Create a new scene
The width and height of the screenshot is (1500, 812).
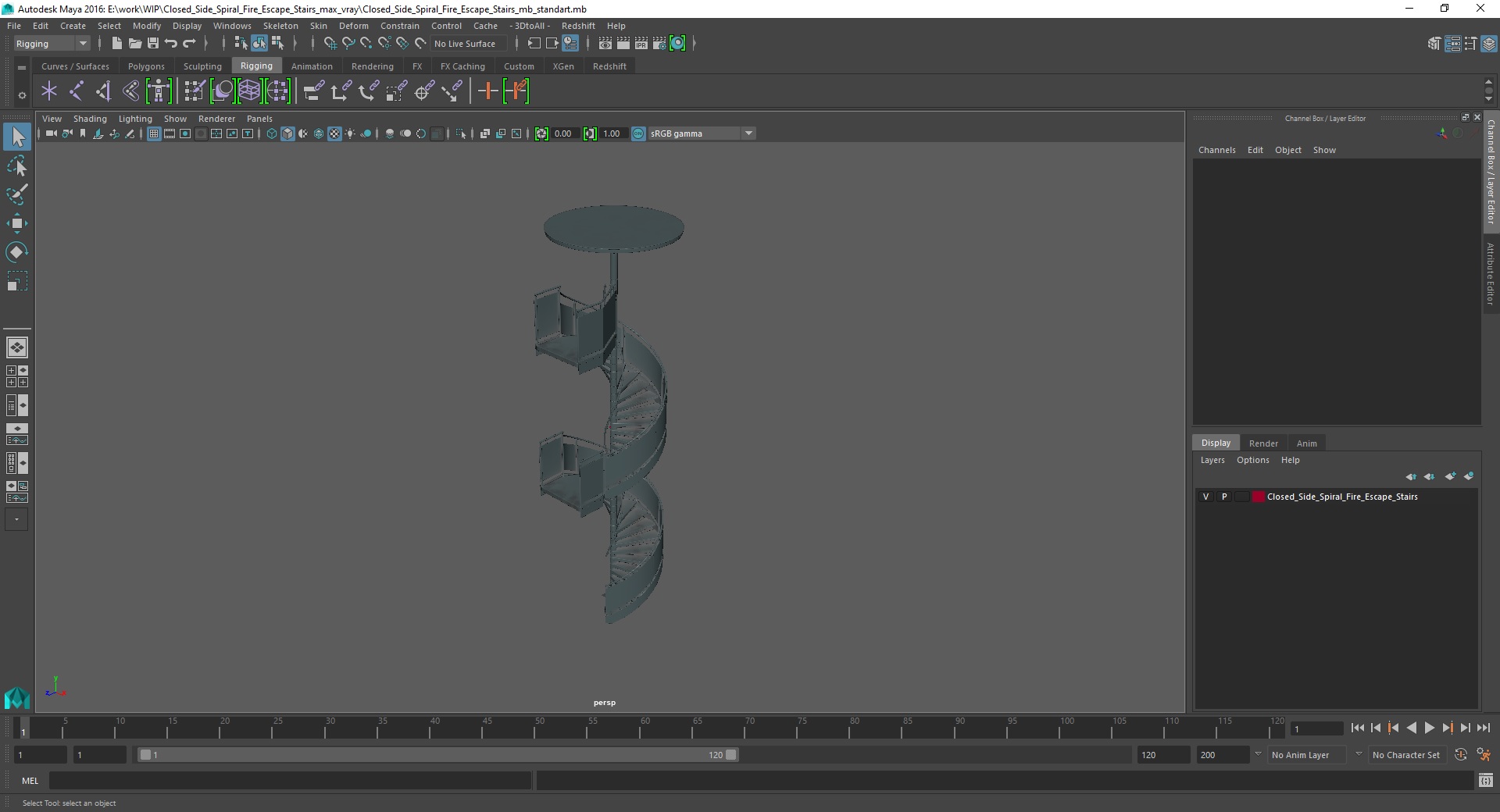click(x=116, y=44)
